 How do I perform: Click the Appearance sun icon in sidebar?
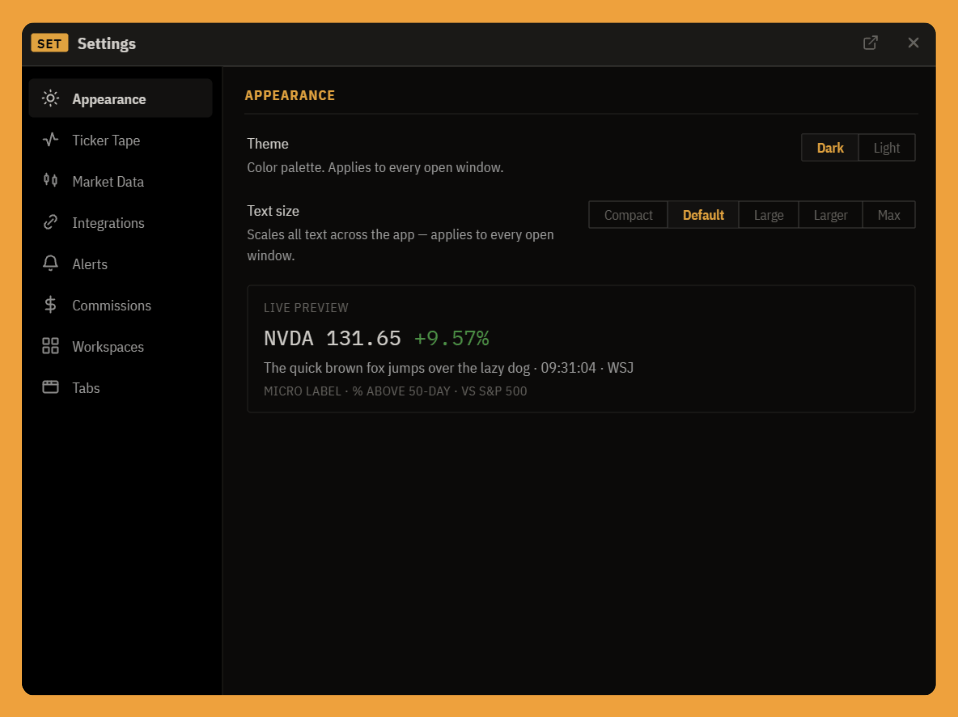click(51, 98)
